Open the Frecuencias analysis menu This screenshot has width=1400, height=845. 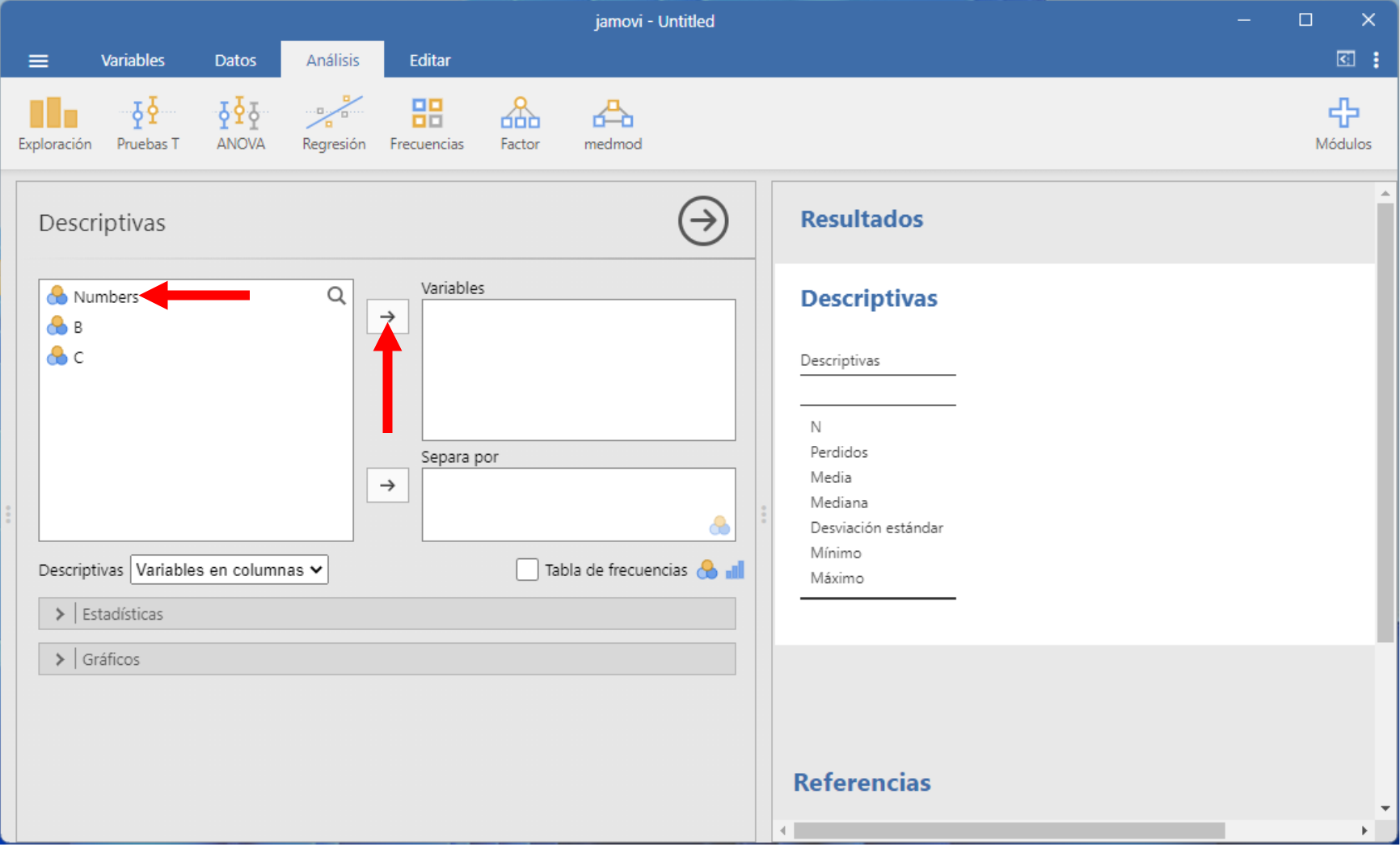pos(426,123)
